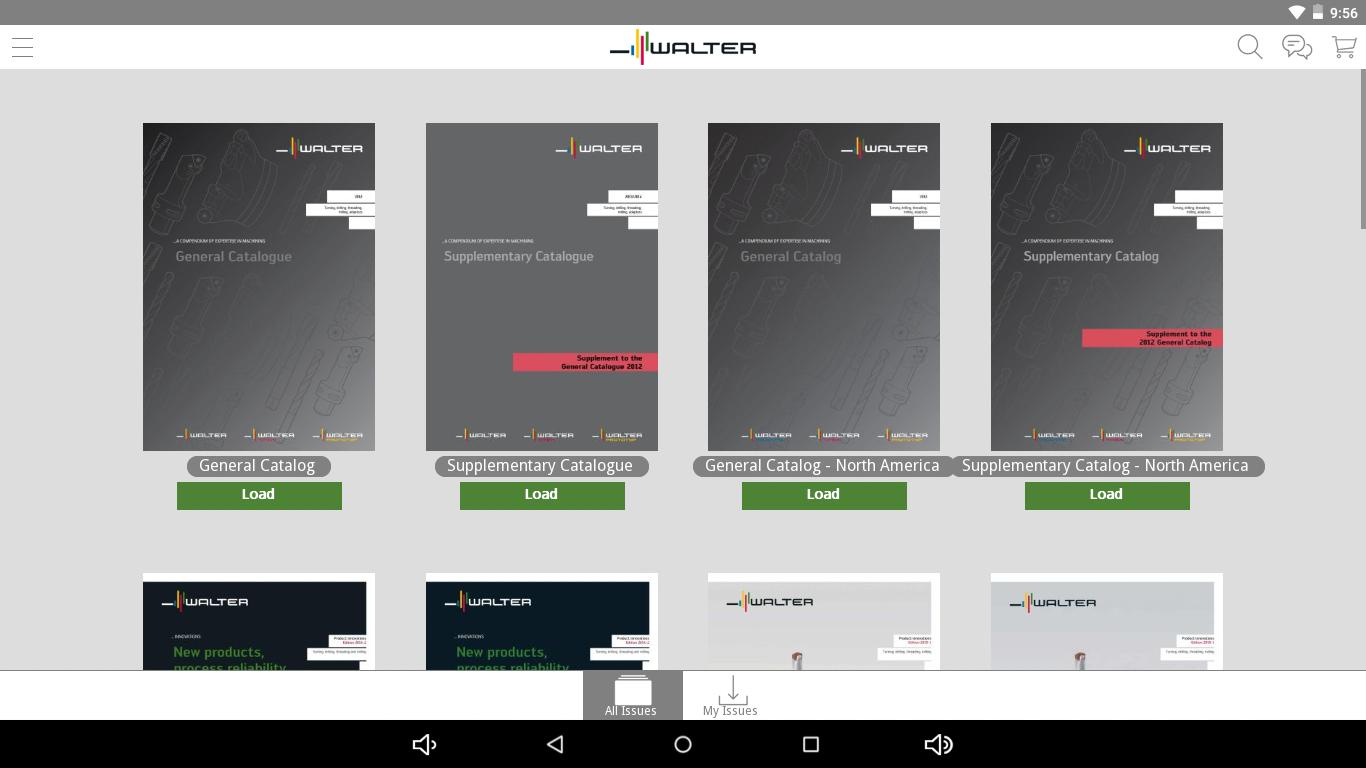The height and width of the screenshot is (768, 1366).
Task: Tap the Wi-Fi status icon
Action: pos(1296,12)
